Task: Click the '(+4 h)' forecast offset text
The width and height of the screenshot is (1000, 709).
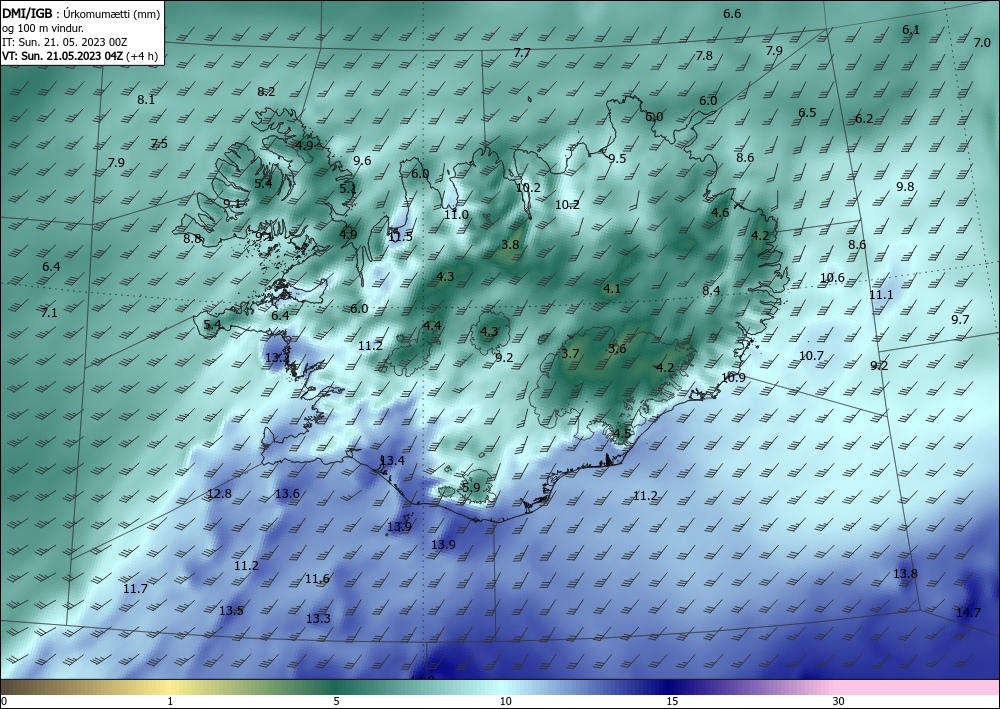Action: click(142, 56)
